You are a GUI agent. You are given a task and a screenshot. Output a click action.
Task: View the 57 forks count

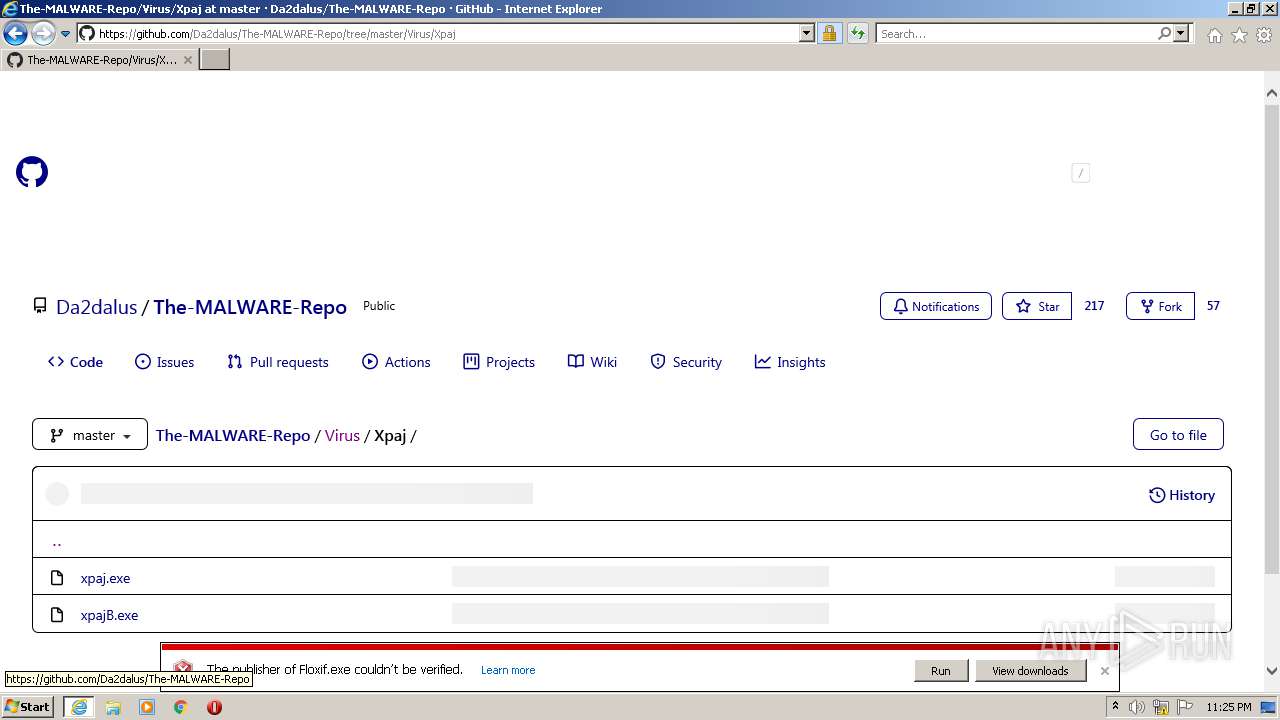[1213, 306]
